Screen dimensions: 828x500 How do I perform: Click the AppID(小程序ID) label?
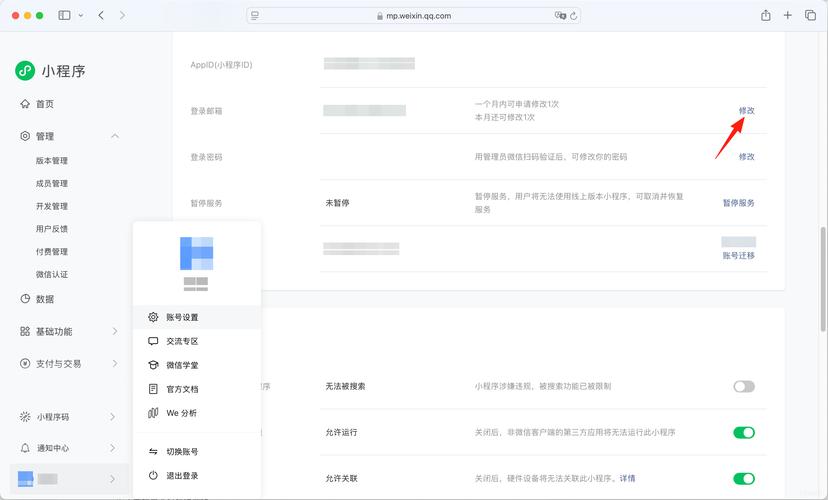pyautogui.click(x=221, y=65)
